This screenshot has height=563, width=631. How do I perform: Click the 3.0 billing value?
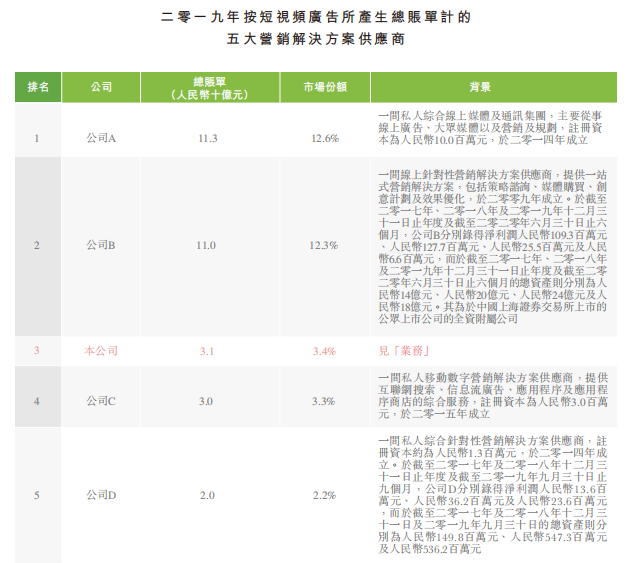point(206,402)
